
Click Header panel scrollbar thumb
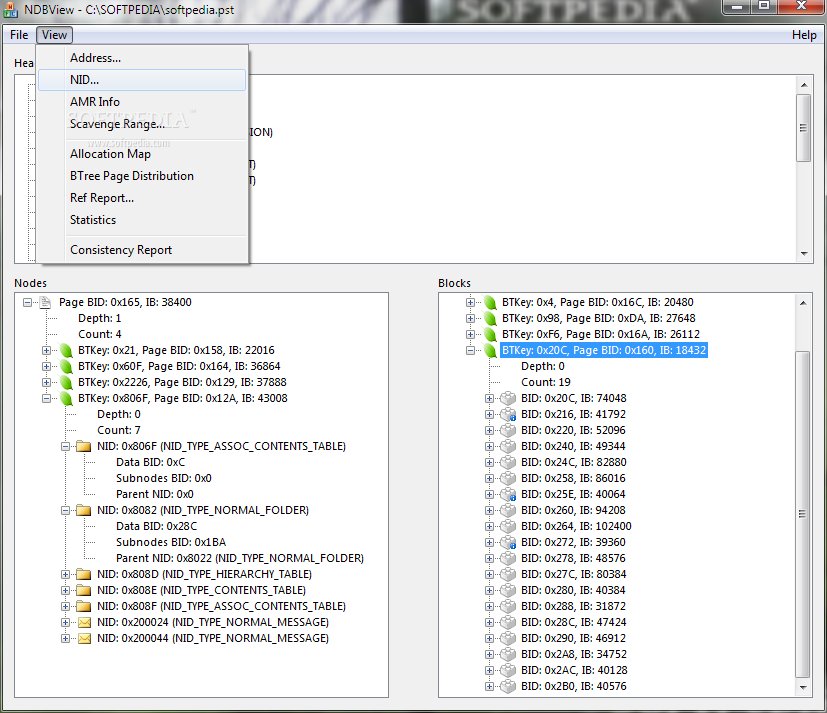803,128
